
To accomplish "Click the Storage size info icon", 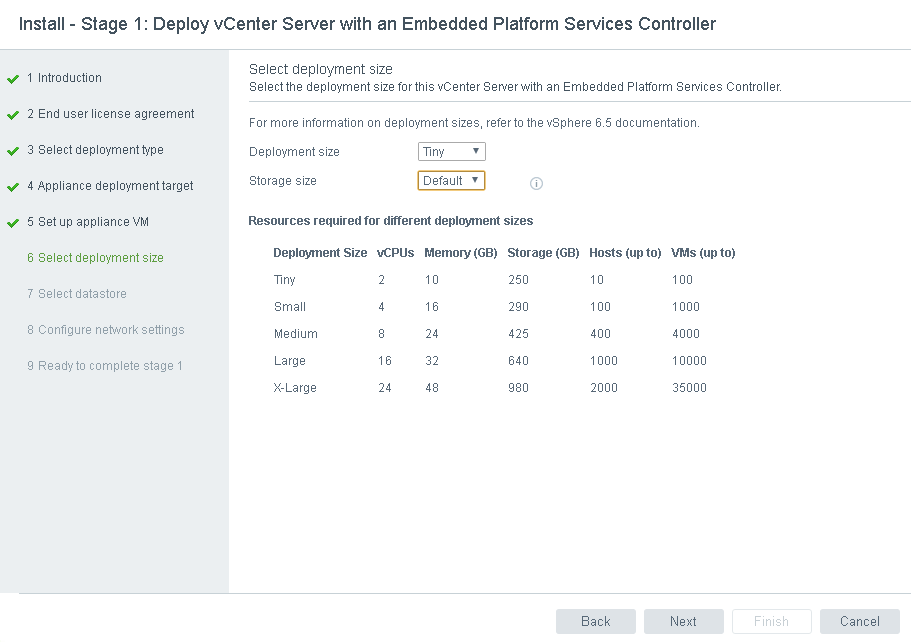I will [x=536, y=183].
